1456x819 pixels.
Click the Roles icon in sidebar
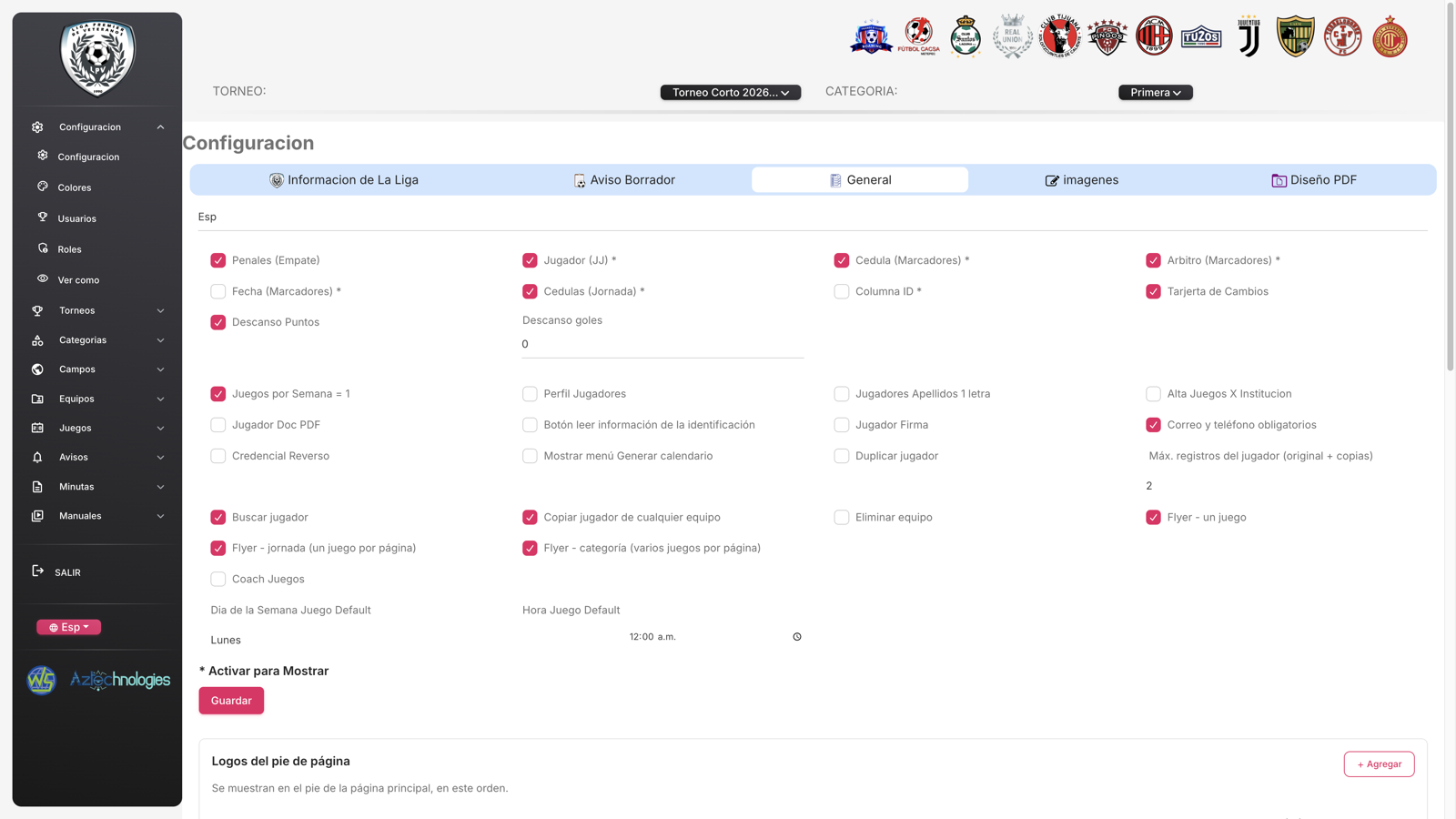pyautogui.click(x=43, y=248)
